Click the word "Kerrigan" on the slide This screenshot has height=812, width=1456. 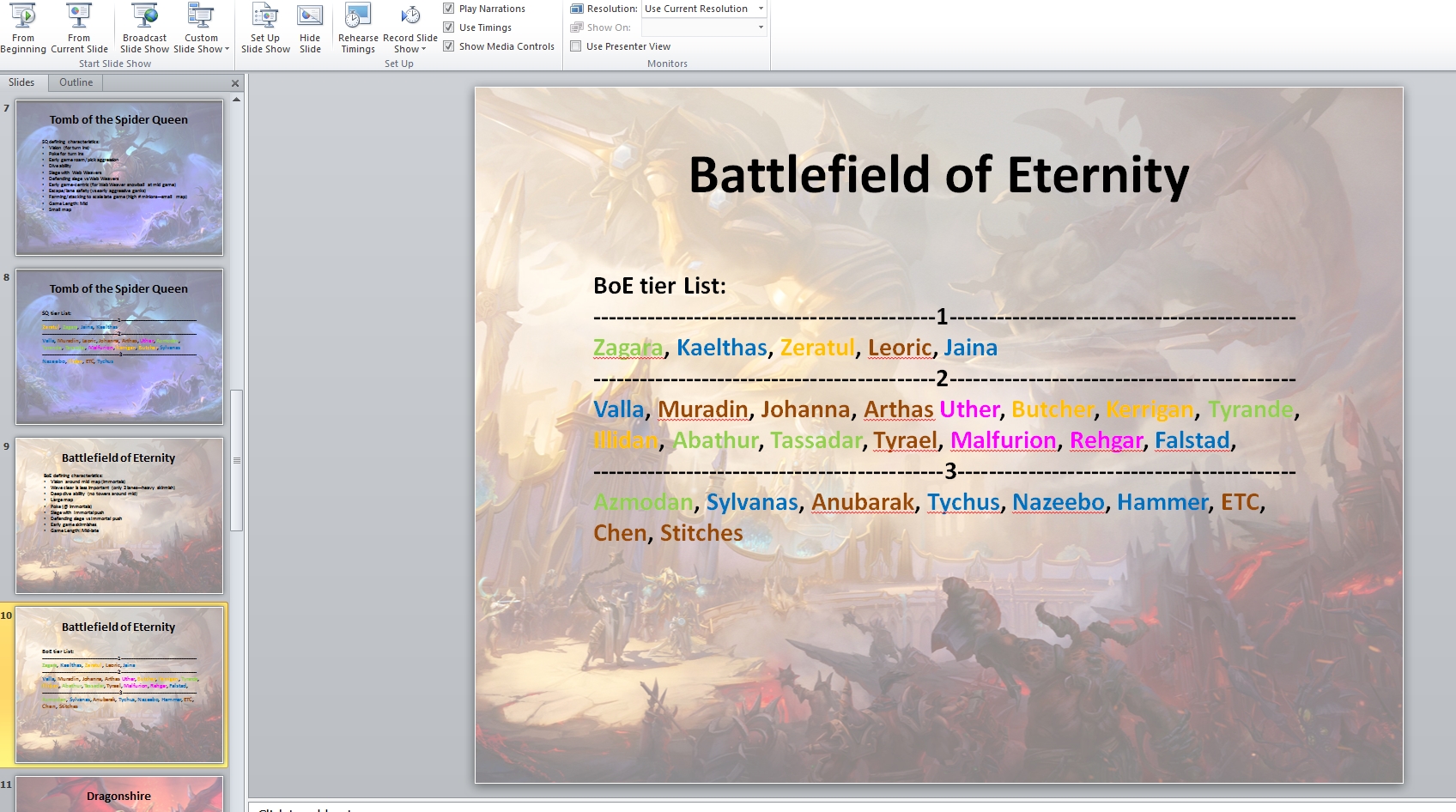tap(1150, 409)
